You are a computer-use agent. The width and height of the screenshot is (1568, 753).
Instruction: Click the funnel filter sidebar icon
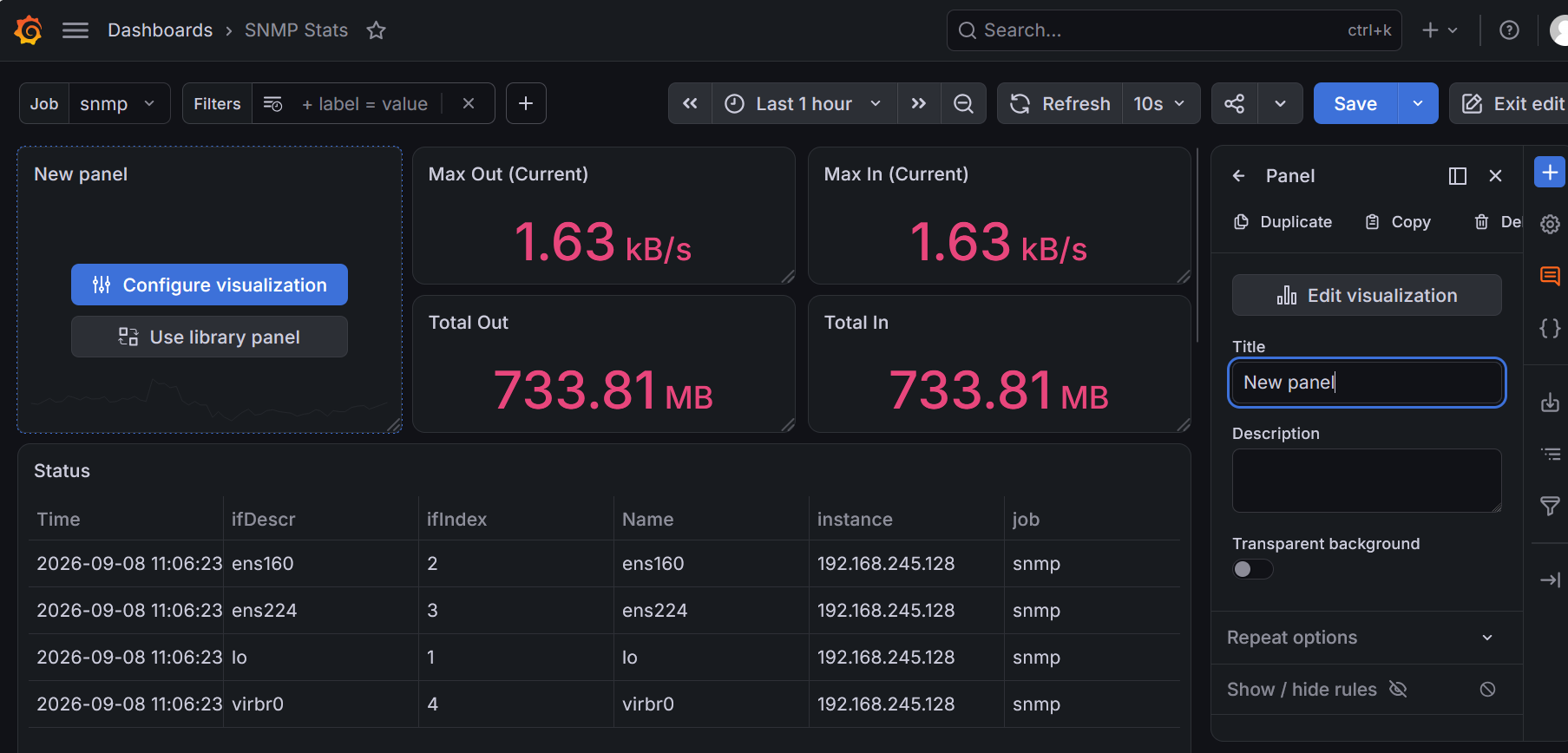tap(1550, 506)
